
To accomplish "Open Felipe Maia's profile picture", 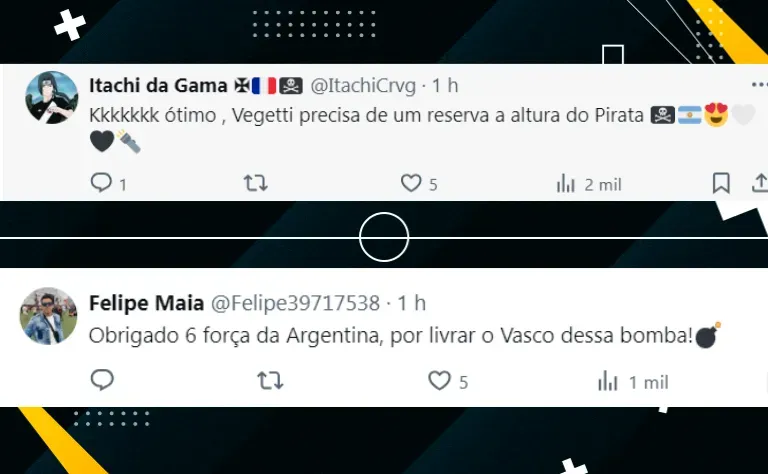I will pyautogui.click(x=48, y=316).
